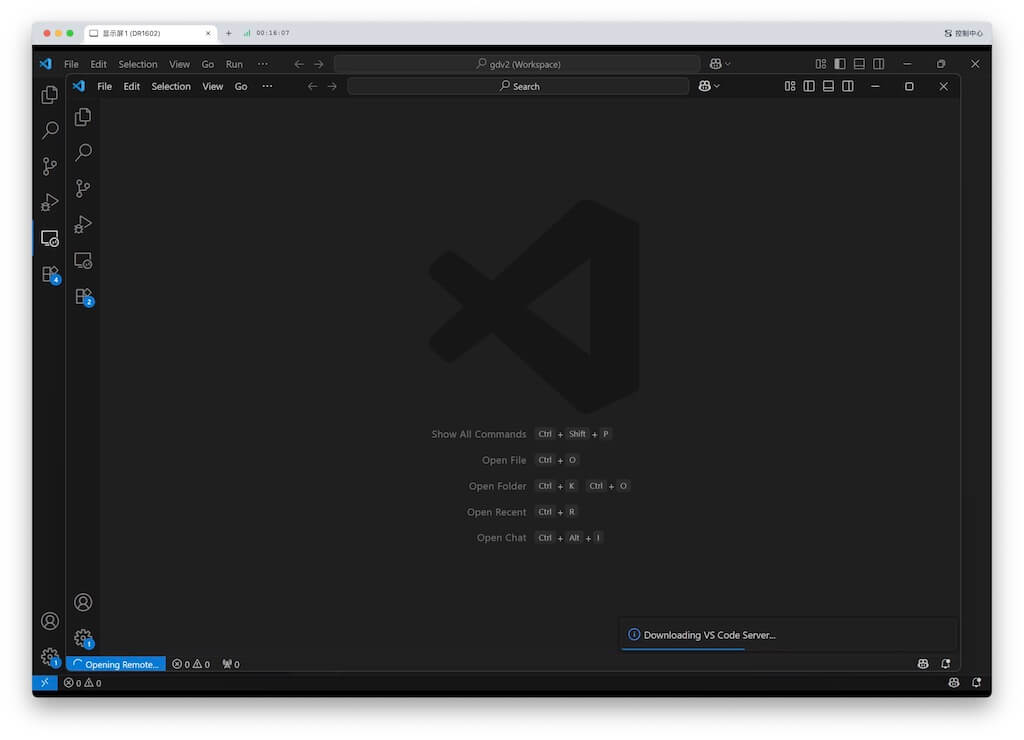Toggle the Primary Side Bar visibility

tap(809, 86)
